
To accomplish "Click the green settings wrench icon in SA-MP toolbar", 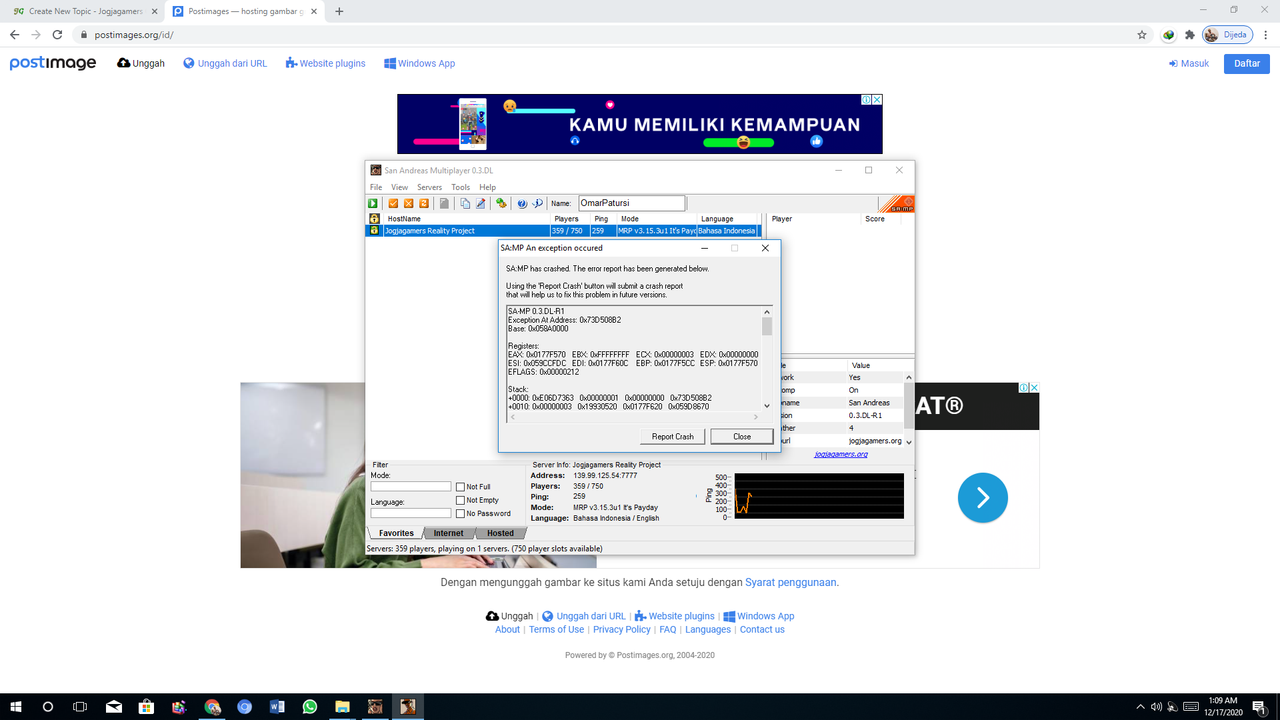I will coord(501,203).
